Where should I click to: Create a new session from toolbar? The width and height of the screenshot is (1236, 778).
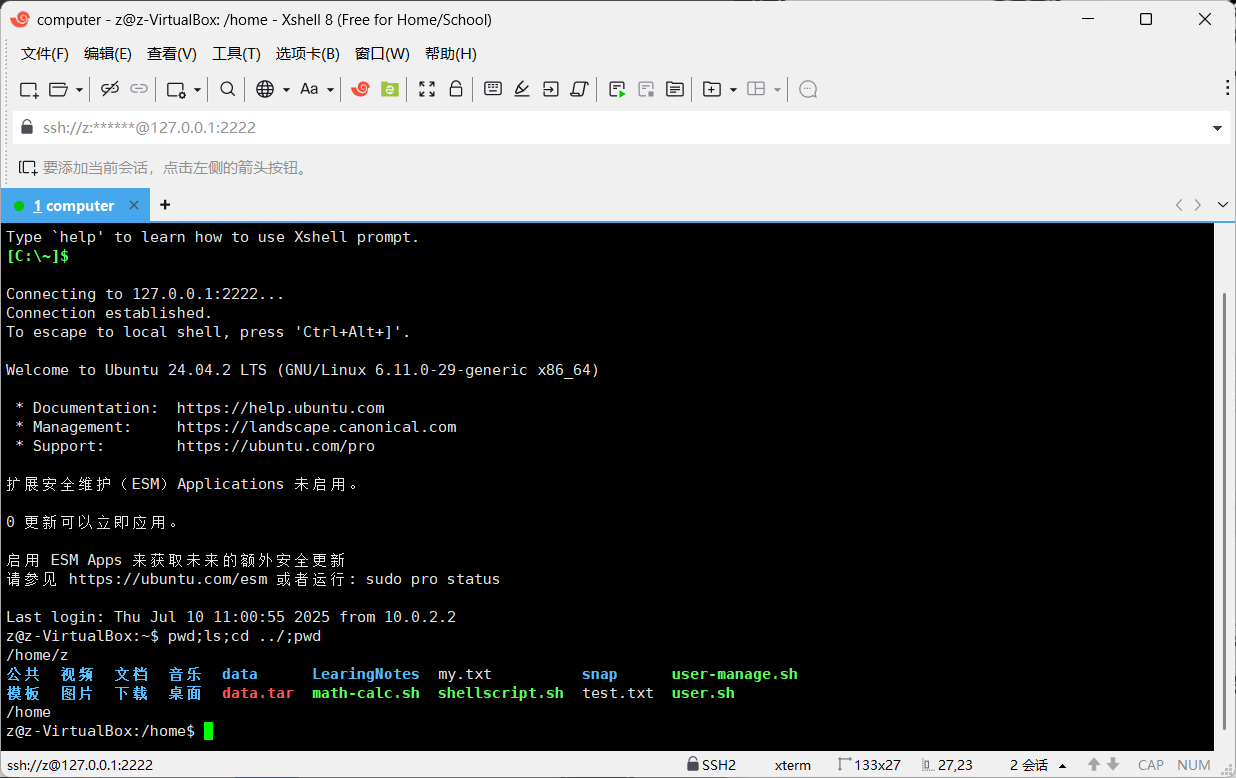29,89
